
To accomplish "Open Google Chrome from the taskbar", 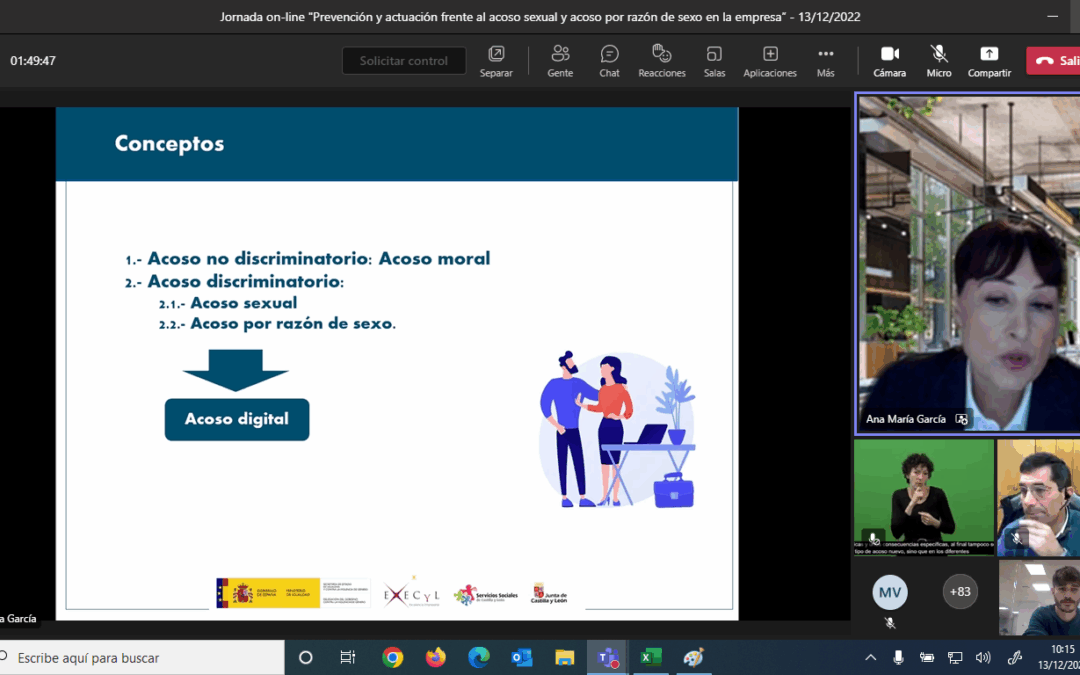I will [x=393, y=658].
